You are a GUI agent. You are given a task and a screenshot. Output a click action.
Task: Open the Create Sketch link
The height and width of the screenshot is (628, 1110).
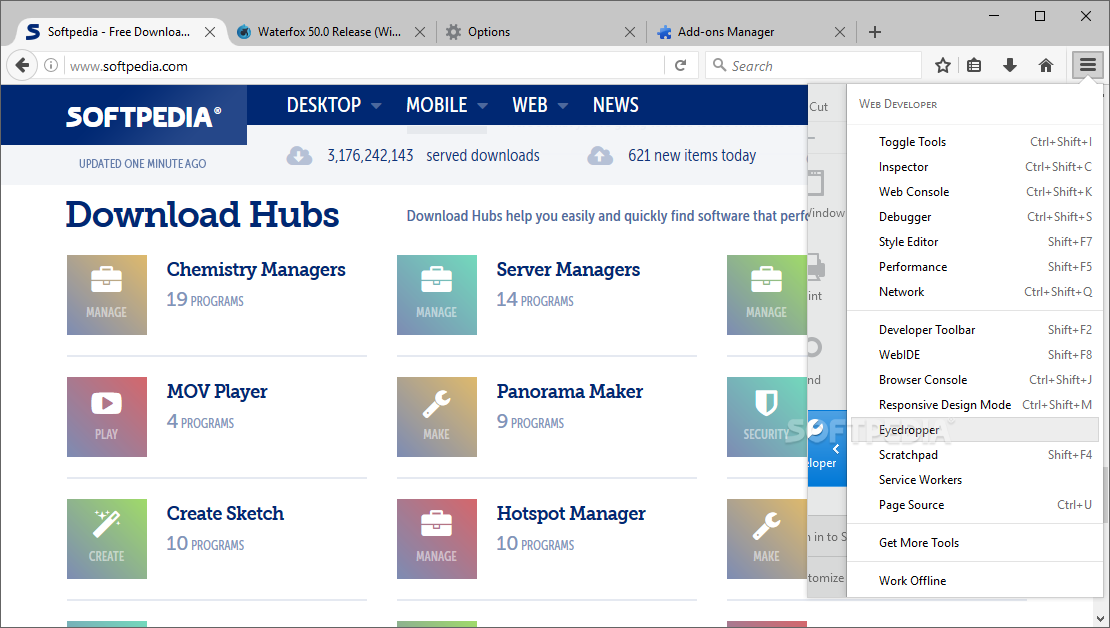point(225,513)
